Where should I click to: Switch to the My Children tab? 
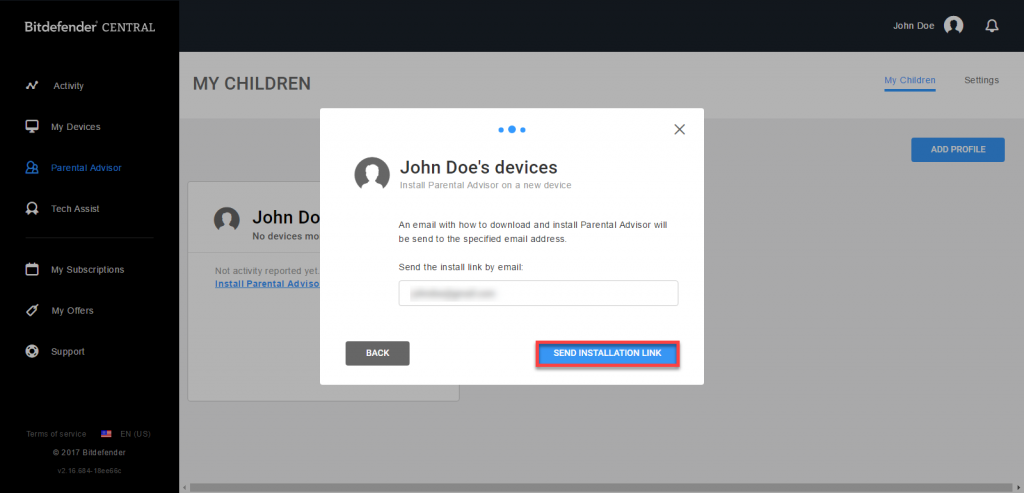tap(910, 80)
